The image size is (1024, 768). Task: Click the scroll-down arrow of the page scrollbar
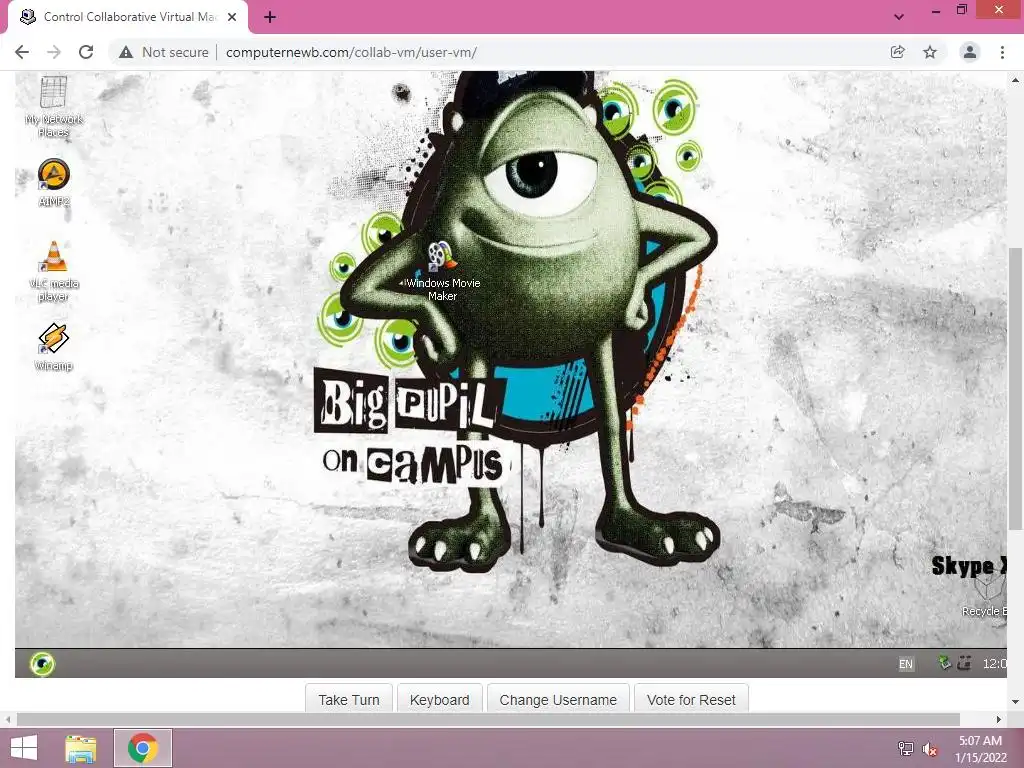1015,702
